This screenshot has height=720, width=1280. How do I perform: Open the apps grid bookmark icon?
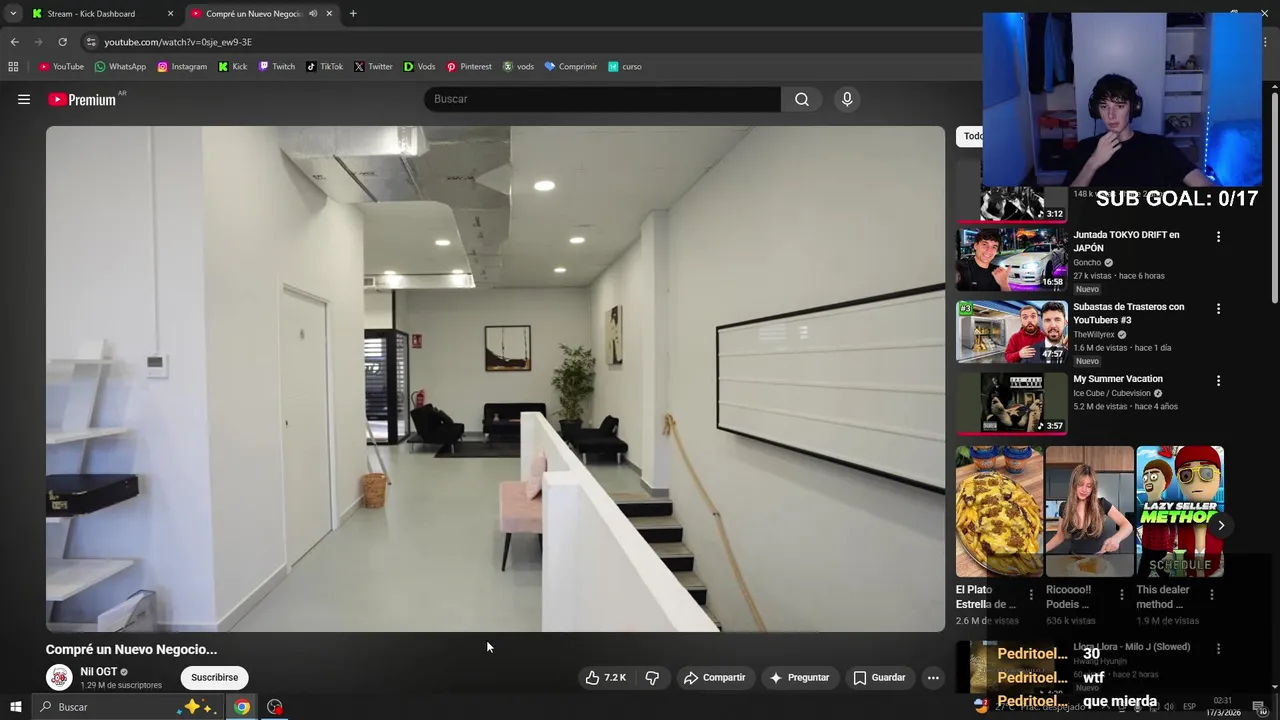[x=13, y=67]
